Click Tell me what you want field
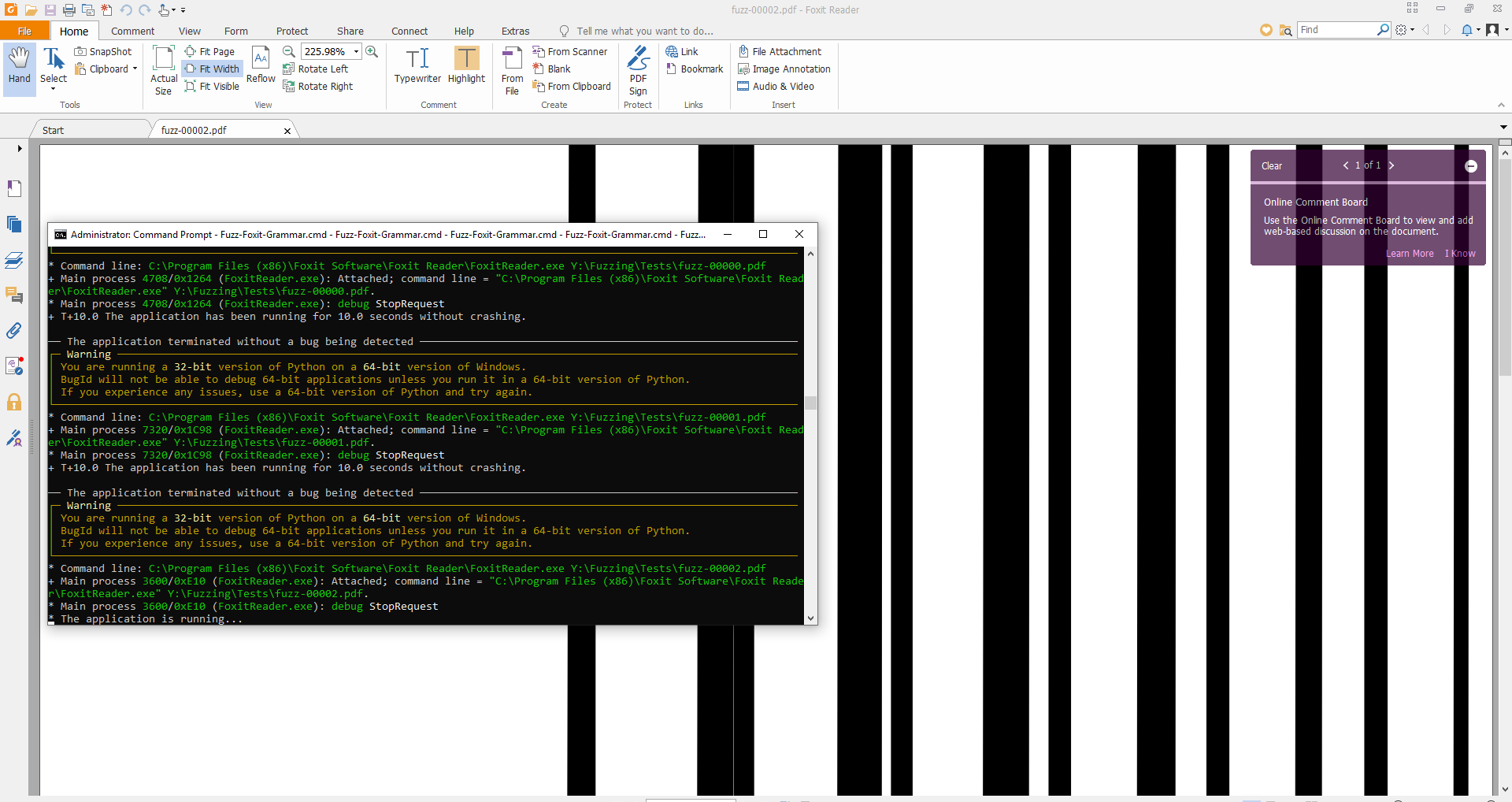 click(x=644, y=32)
